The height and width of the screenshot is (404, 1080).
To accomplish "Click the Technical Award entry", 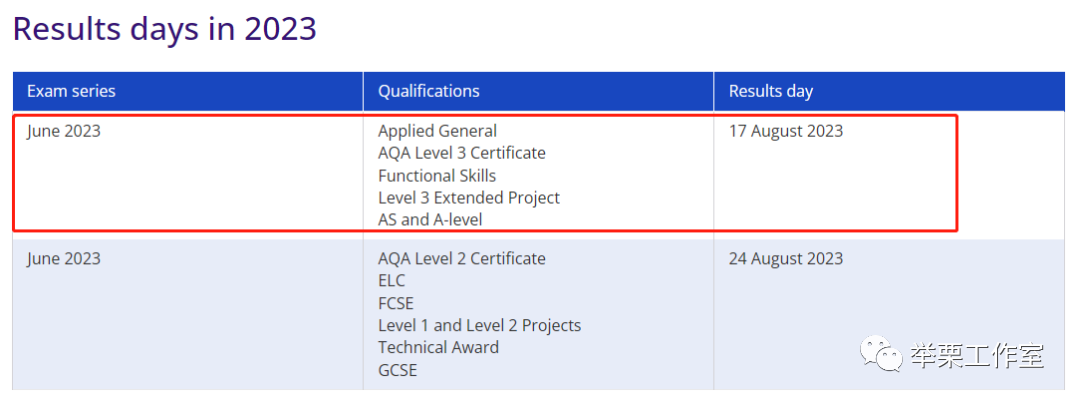I will coord(438,348).
